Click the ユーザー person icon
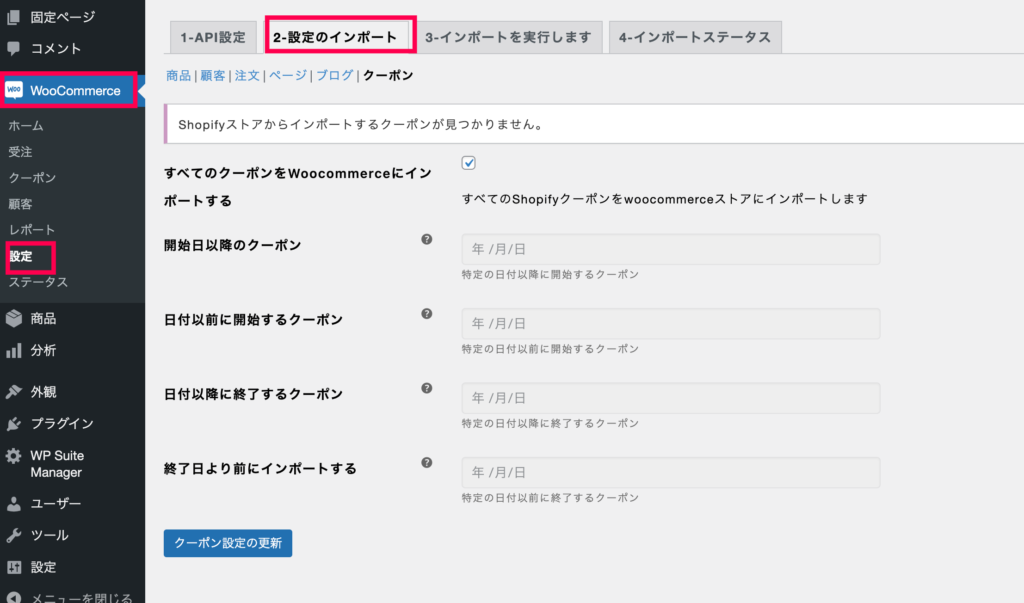 click(14, 504)
